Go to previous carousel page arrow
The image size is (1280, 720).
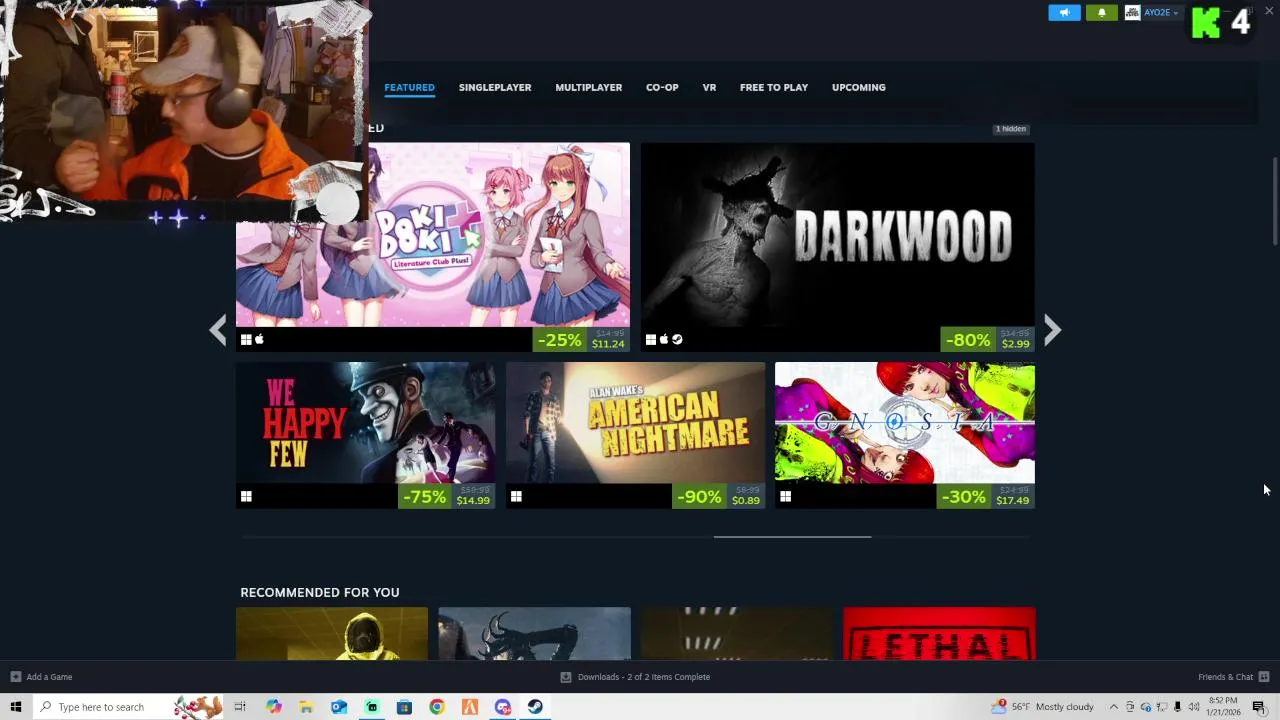218,330
